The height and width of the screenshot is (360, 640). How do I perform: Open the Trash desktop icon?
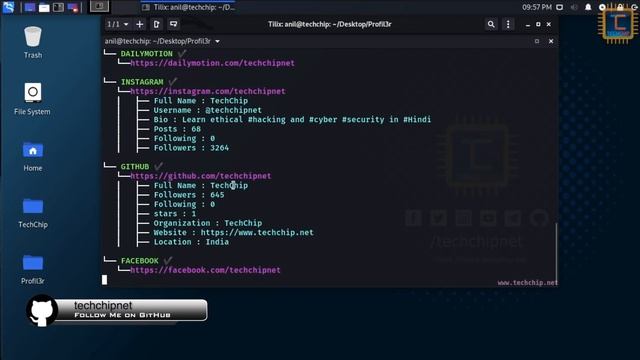pos(33,42)
